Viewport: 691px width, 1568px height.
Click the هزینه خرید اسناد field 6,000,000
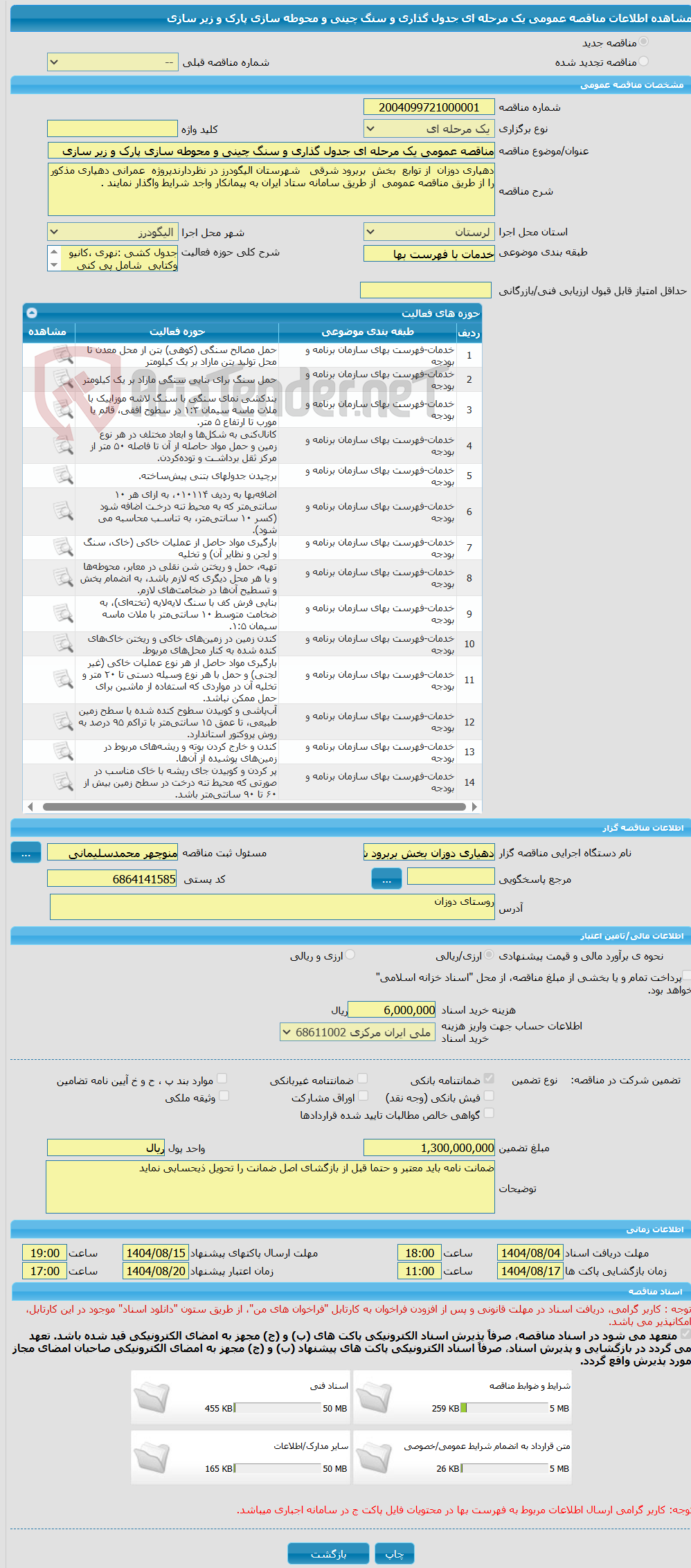click(x=392, y=1010)
